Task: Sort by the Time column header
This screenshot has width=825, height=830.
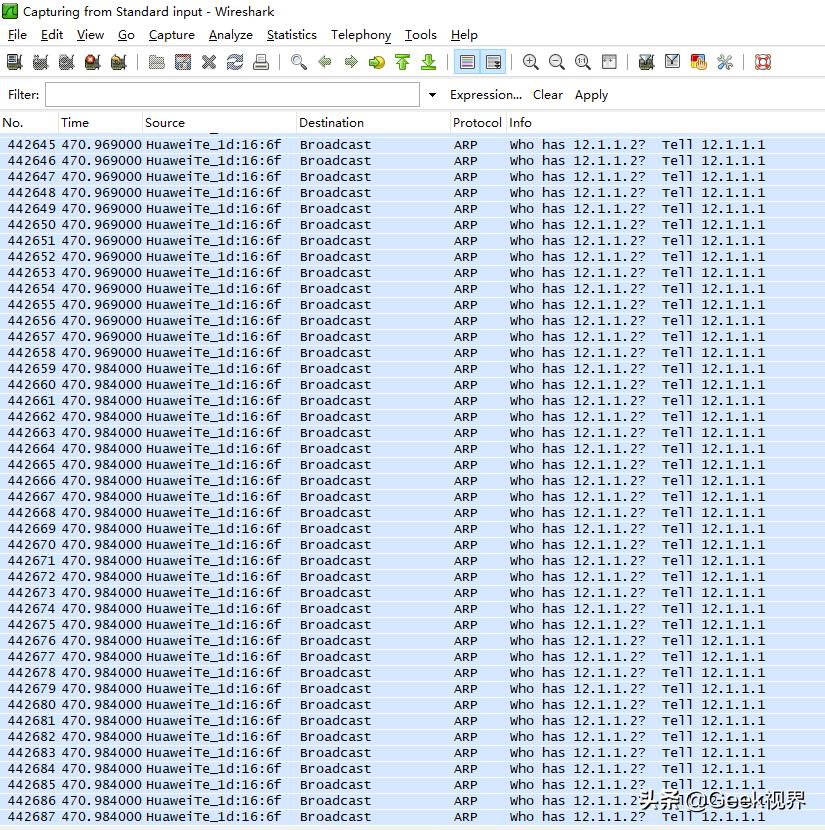Action: click(x=101, y=122)
